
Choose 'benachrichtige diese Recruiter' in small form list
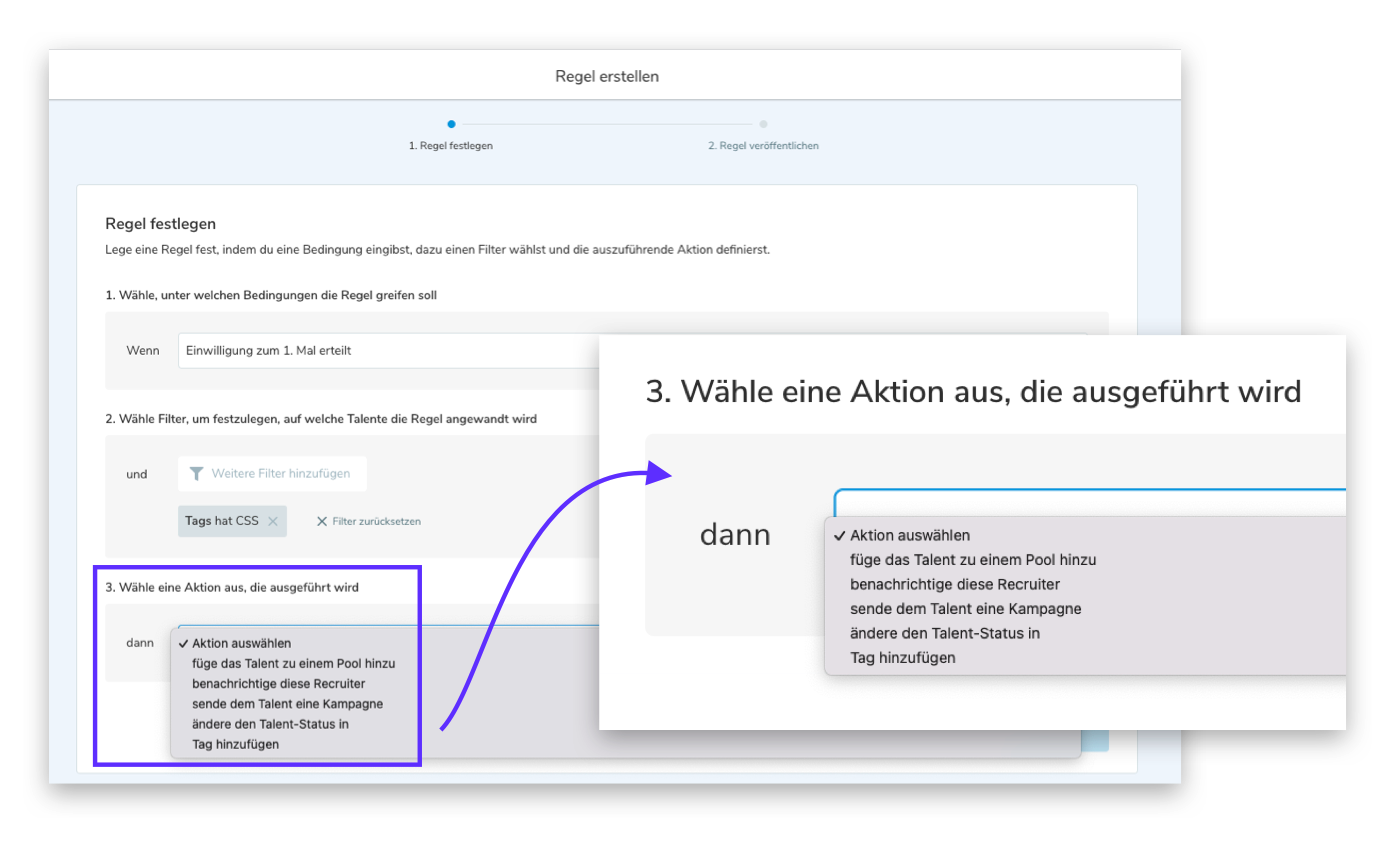(x=278, y=683)
